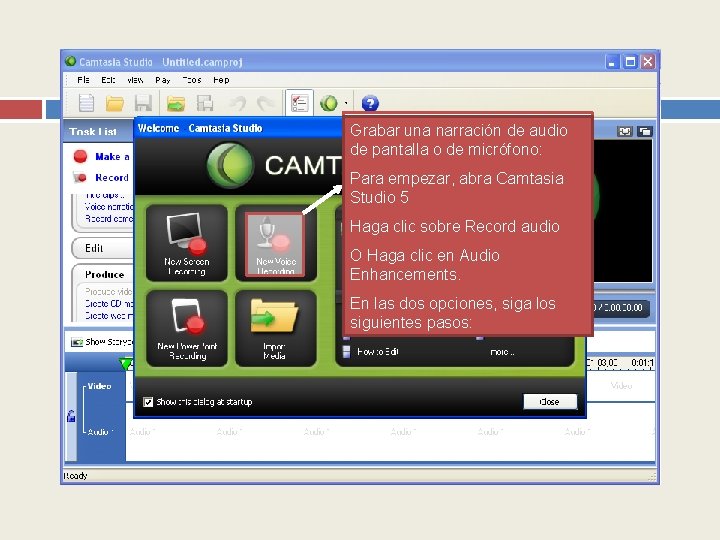The height and width of the screenshot is (540, 720).
Task: Open the File menu
Action: [x=83, y=80]
